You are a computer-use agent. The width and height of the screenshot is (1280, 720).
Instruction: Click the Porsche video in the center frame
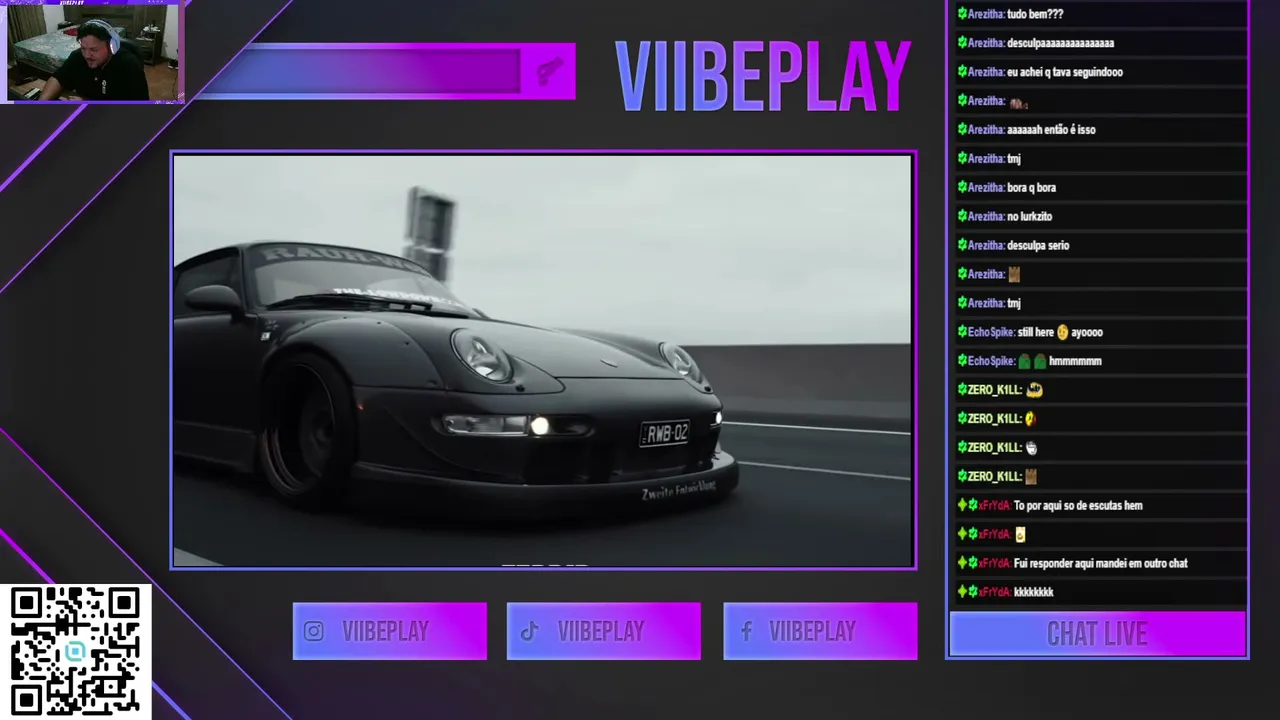(x=543, y=360)
